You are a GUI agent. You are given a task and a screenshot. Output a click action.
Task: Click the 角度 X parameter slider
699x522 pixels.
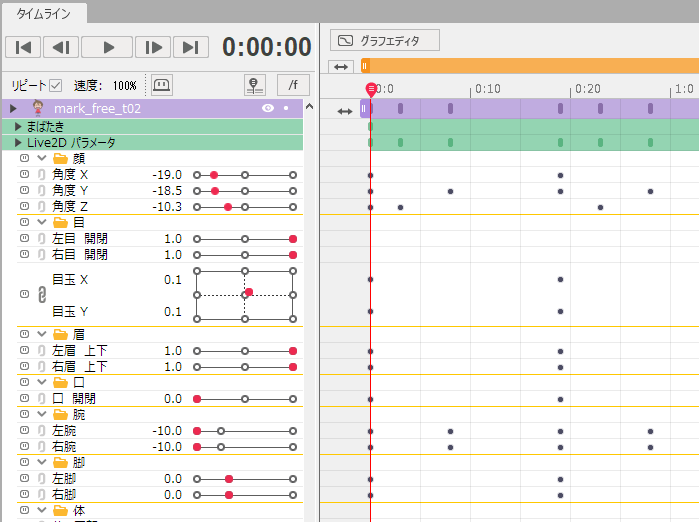[245, 174]
